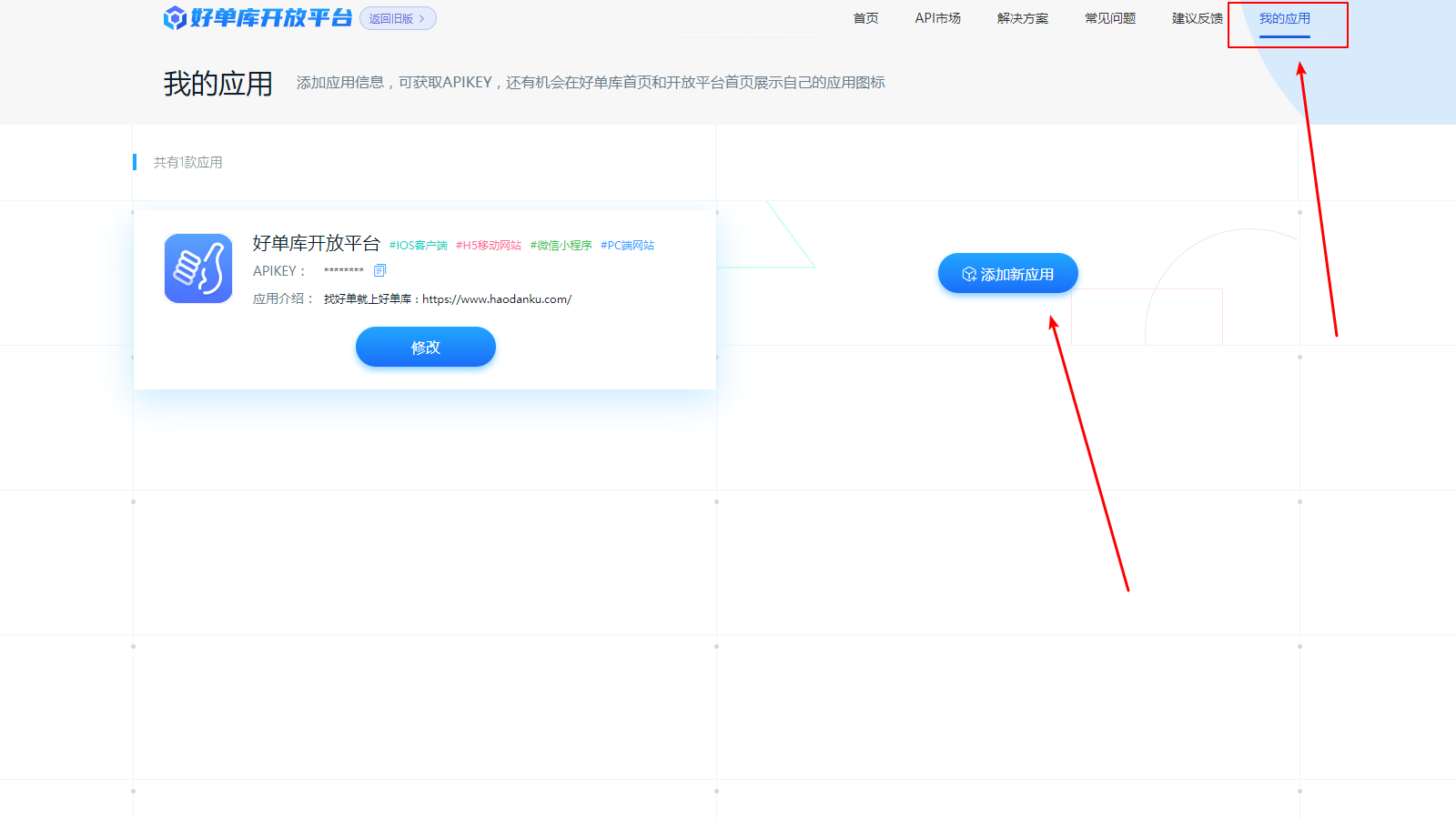Screen dimensions: 1456x819
Task: Expand the chevron in 返回旧版 button
Action: click(x=422, y=18)
